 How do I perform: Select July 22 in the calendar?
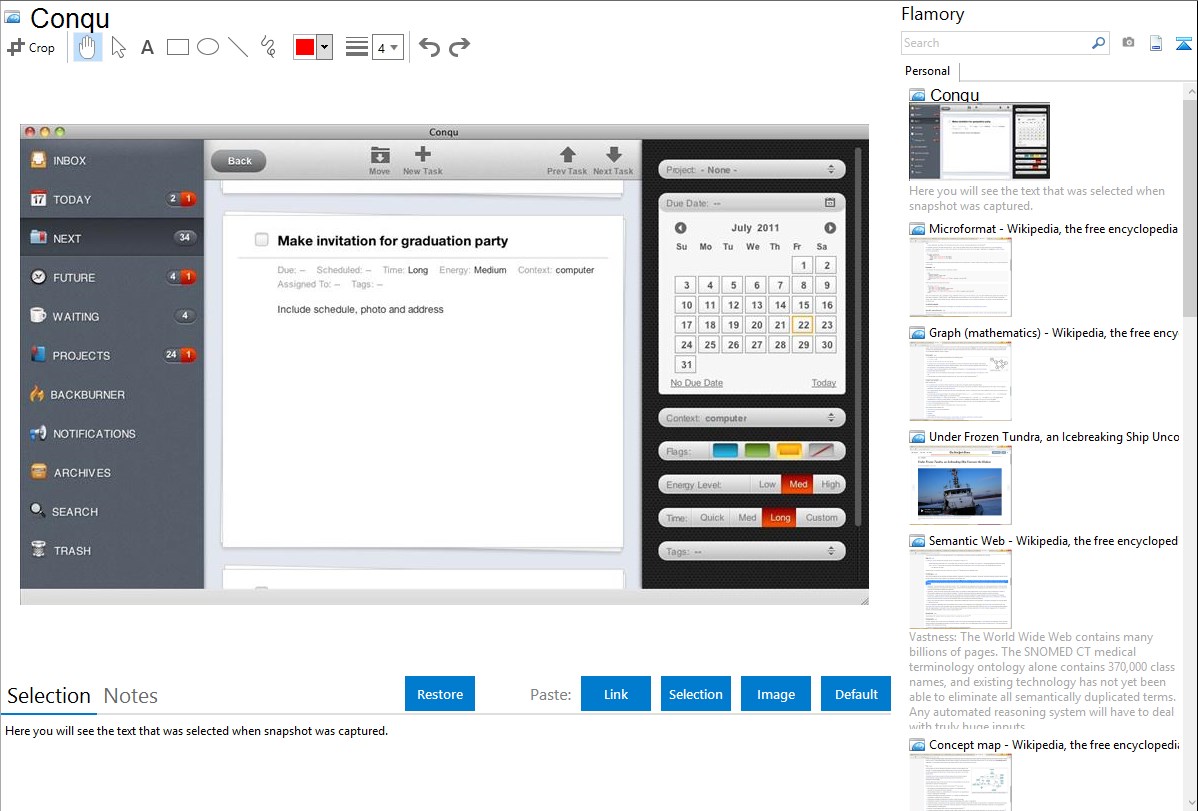click(x=803, y=325)
